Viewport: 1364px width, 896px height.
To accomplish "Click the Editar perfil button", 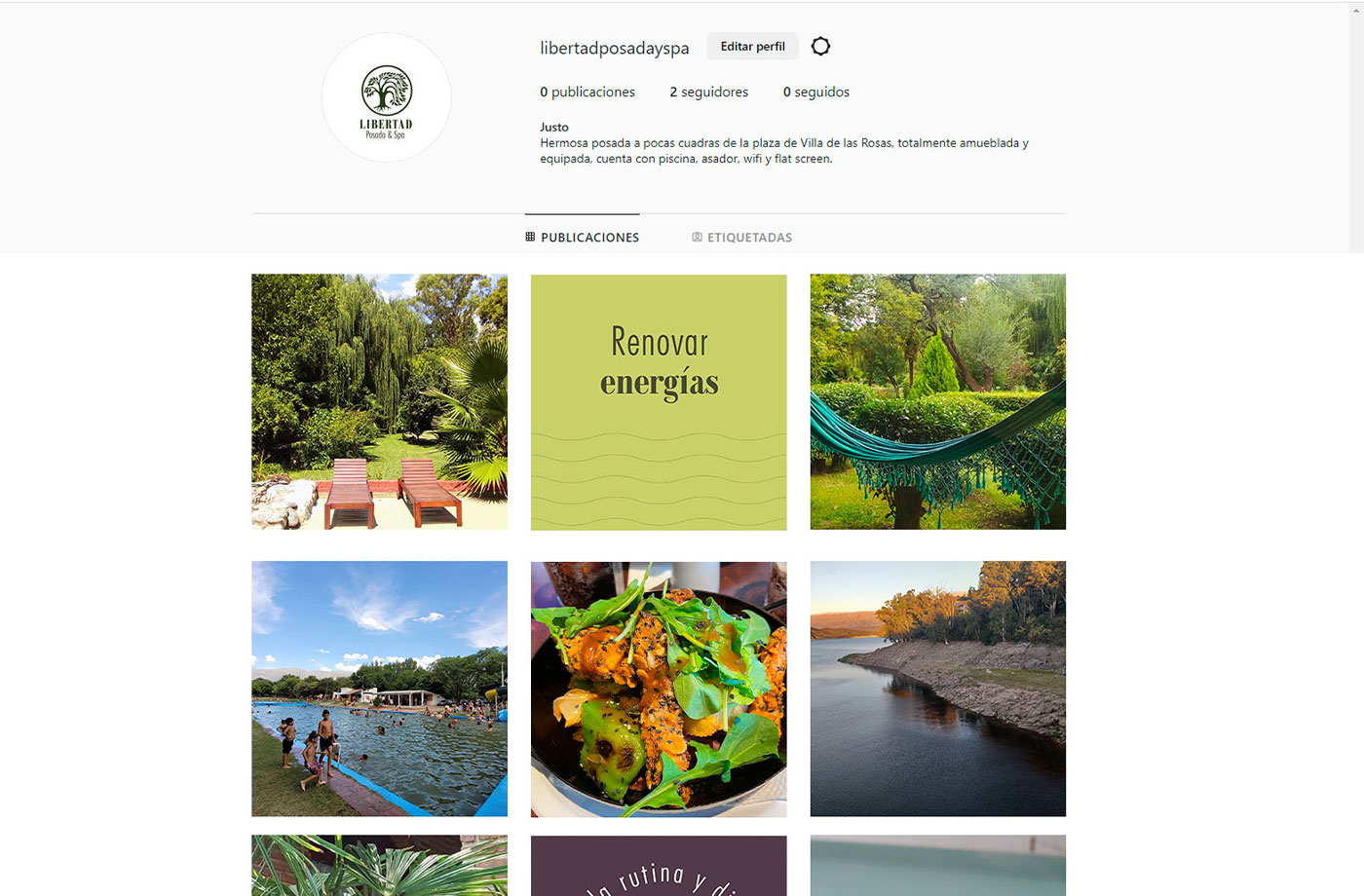I will point(752,46).
